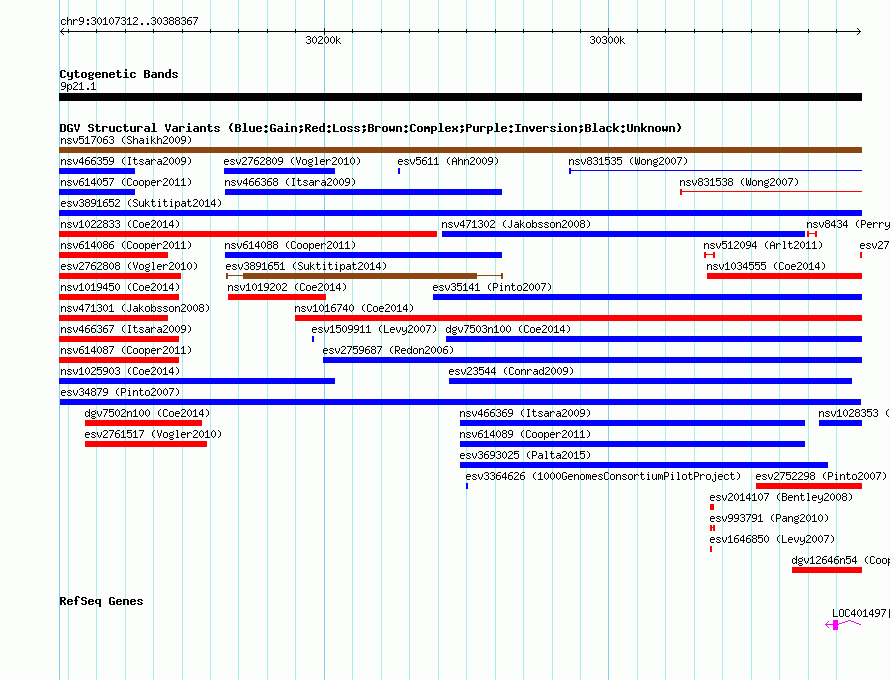Open nsv831535 (Wong2007) variant details
Image resolution: width=890 pixels, height=680 pixels.
coord(715,170)
